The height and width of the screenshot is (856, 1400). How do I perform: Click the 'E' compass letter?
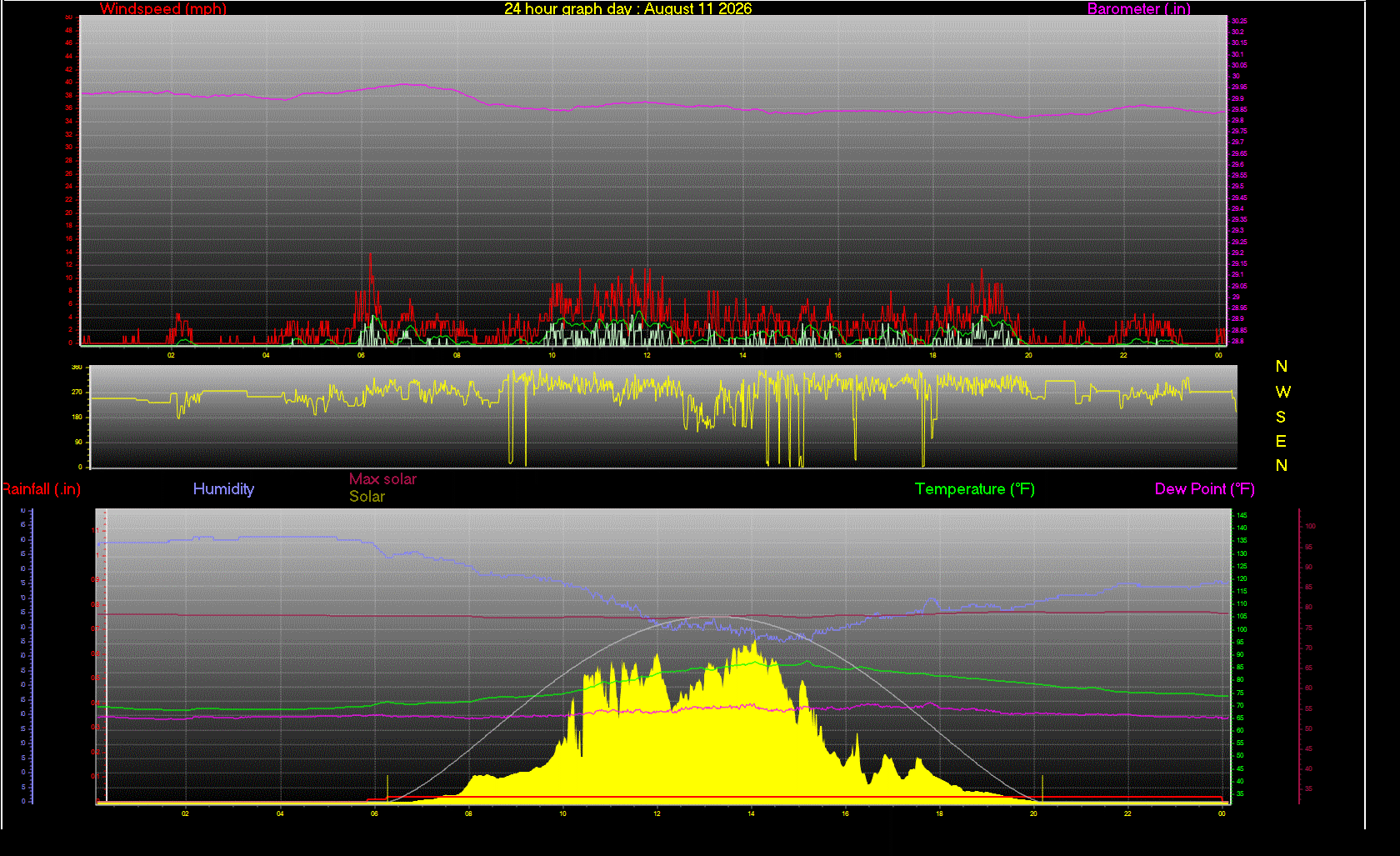(1281, 441)
